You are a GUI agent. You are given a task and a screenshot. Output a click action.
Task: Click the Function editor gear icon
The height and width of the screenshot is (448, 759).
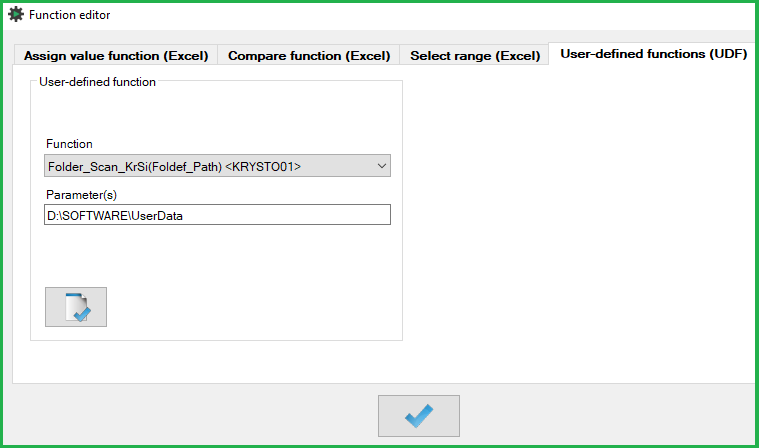click(x=15, y=15)
